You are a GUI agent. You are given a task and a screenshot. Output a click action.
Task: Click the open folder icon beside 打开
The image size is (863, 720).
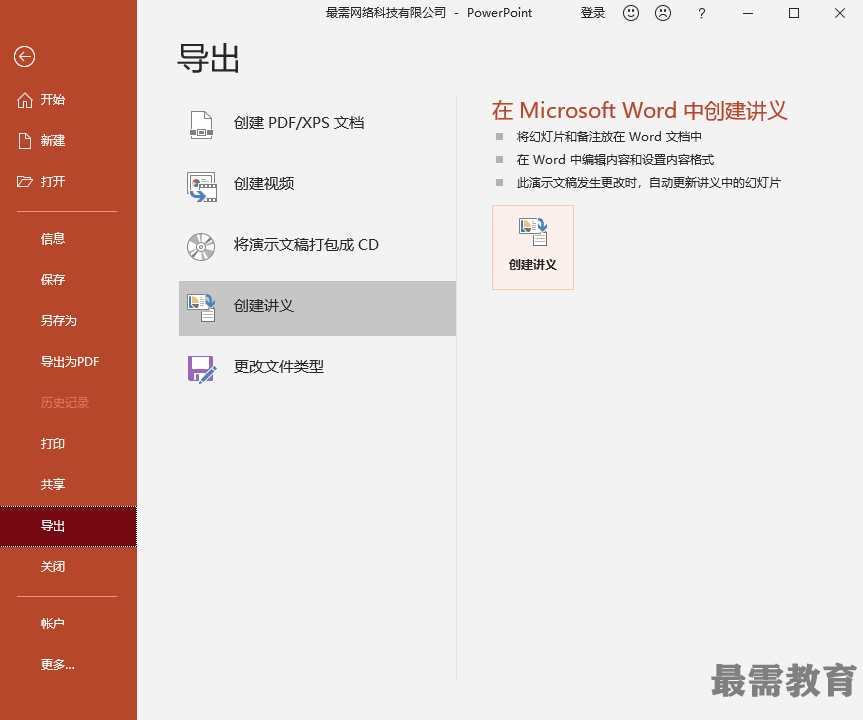pyautogui.click(x=25, y=182)
